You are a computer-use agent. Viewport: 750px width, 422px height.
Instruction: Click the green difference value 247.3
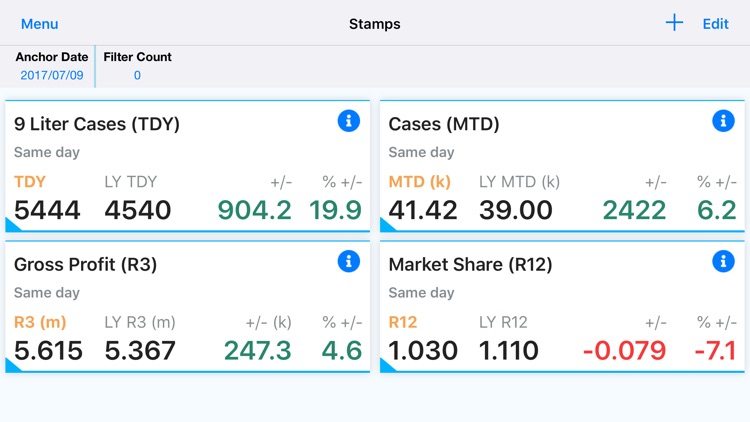tap(258, 351)
